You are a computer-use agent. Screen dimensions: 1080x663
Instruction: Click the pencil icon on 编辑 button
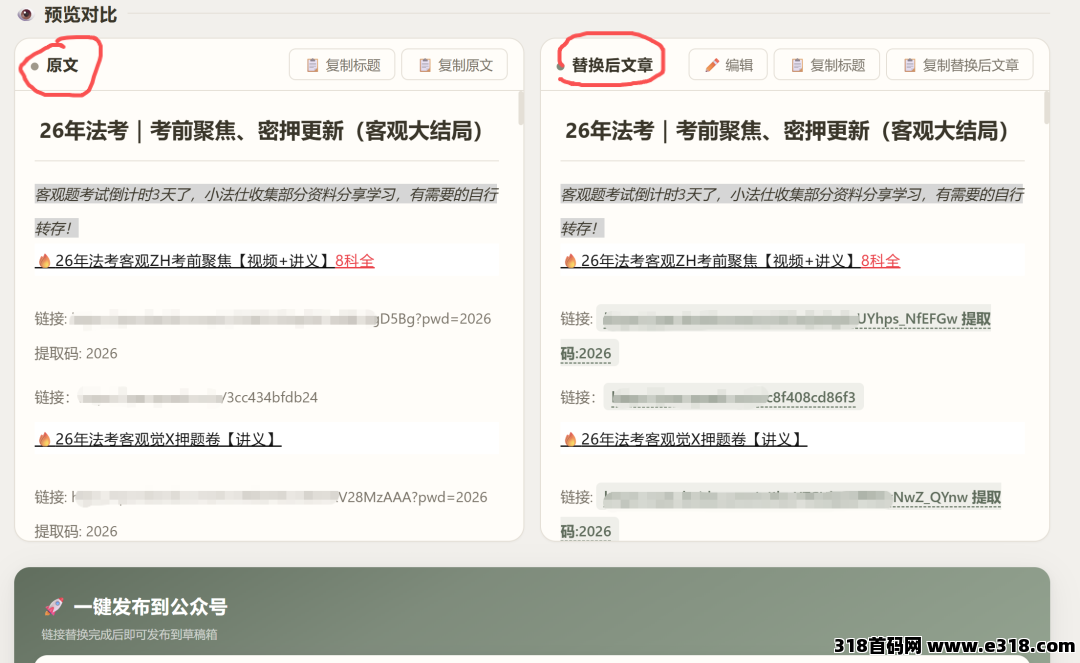(712, 65)
